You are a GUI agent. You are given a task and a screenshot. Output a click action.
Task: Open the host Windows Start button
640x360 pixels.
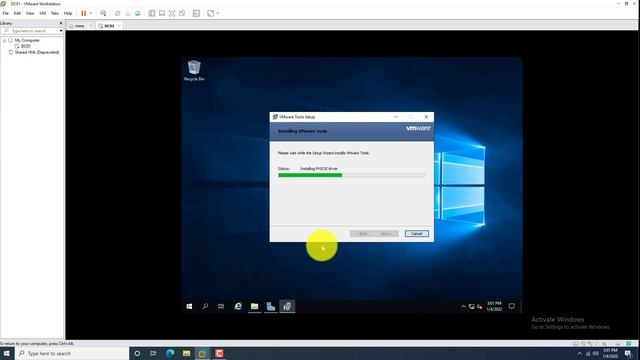(x=7, y=353)
